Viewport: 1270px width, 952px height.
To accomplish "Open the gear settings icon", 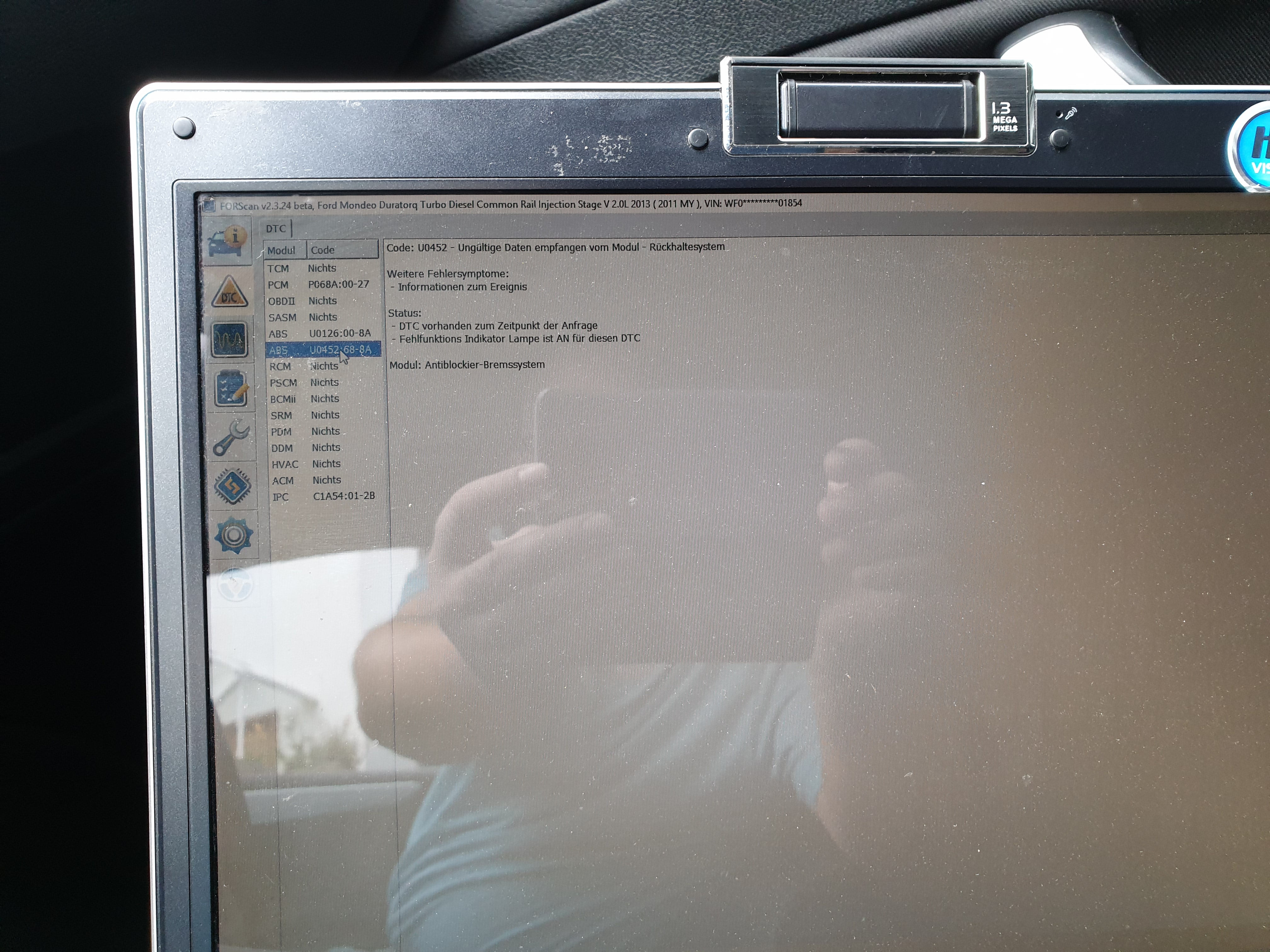I will tap(233, 535).
